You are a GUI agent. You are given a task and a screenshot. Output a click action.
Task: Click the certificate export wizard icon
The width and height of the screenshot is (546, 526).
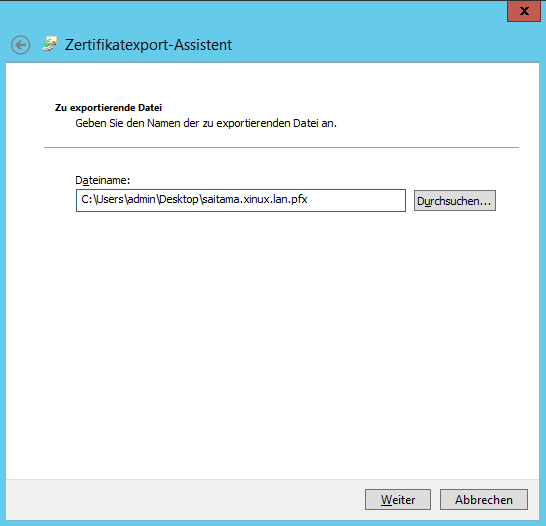click(50, 44)
